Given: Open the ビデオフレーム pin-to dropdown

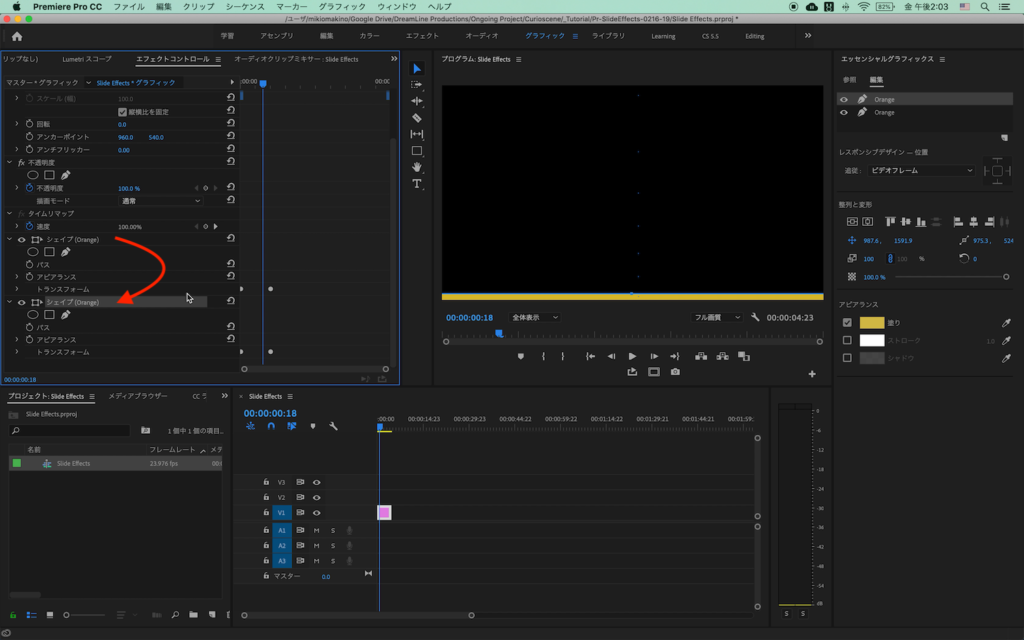Looking at the screenshot, I should 921,171.
